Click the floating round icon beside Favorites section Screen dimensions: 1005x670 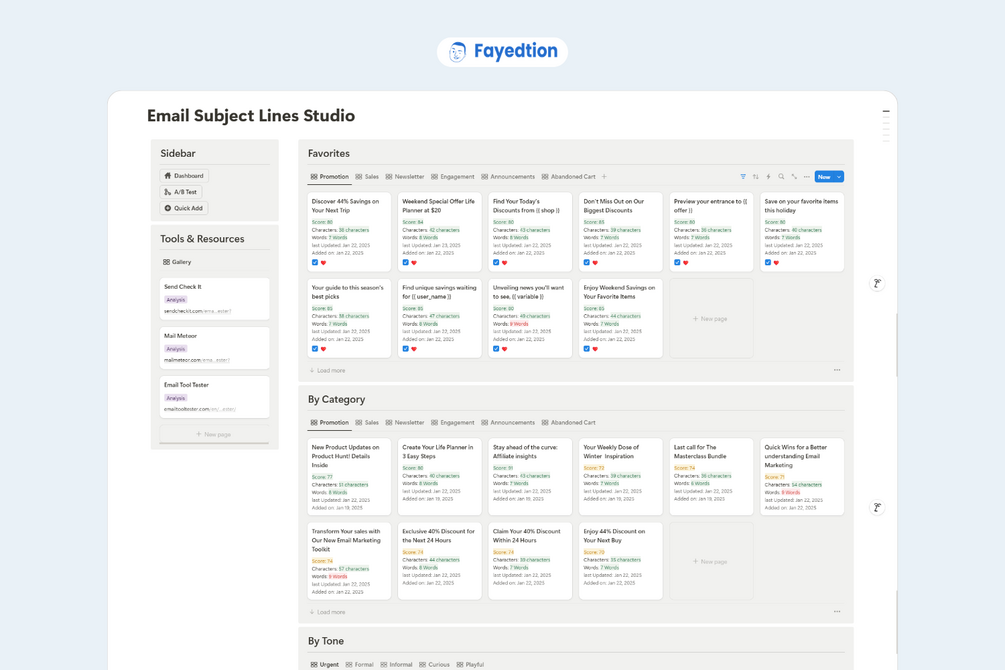click(x=877, y=283)
